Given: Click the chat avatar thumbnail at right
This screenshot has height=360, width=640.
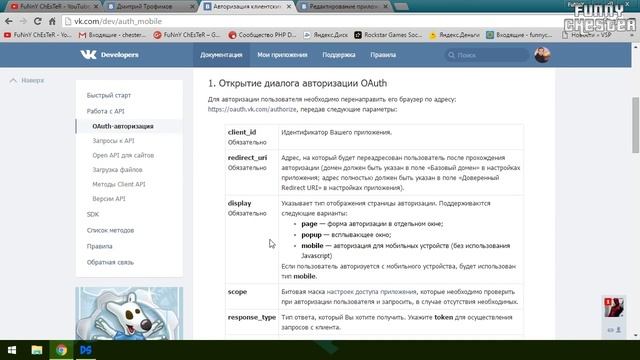Looking at the screenshot, I should tap(614, 307).
